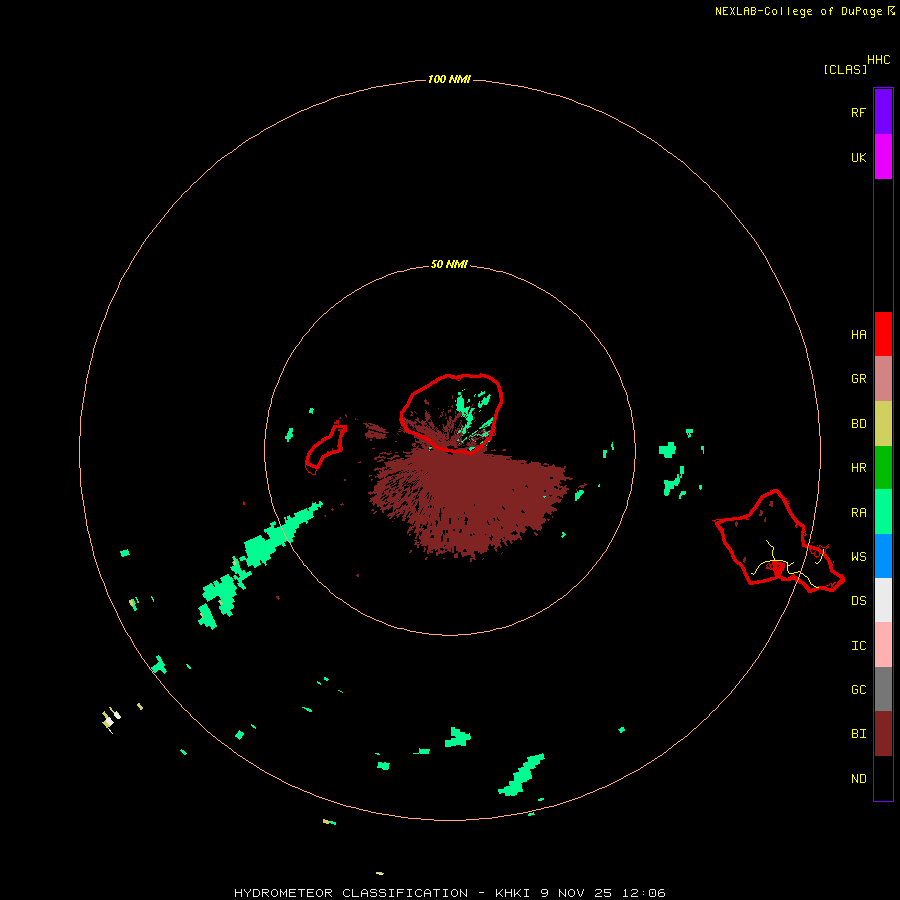Click the "HA" legend label
This screenshot has width=900, height=900.
point(858,335)
